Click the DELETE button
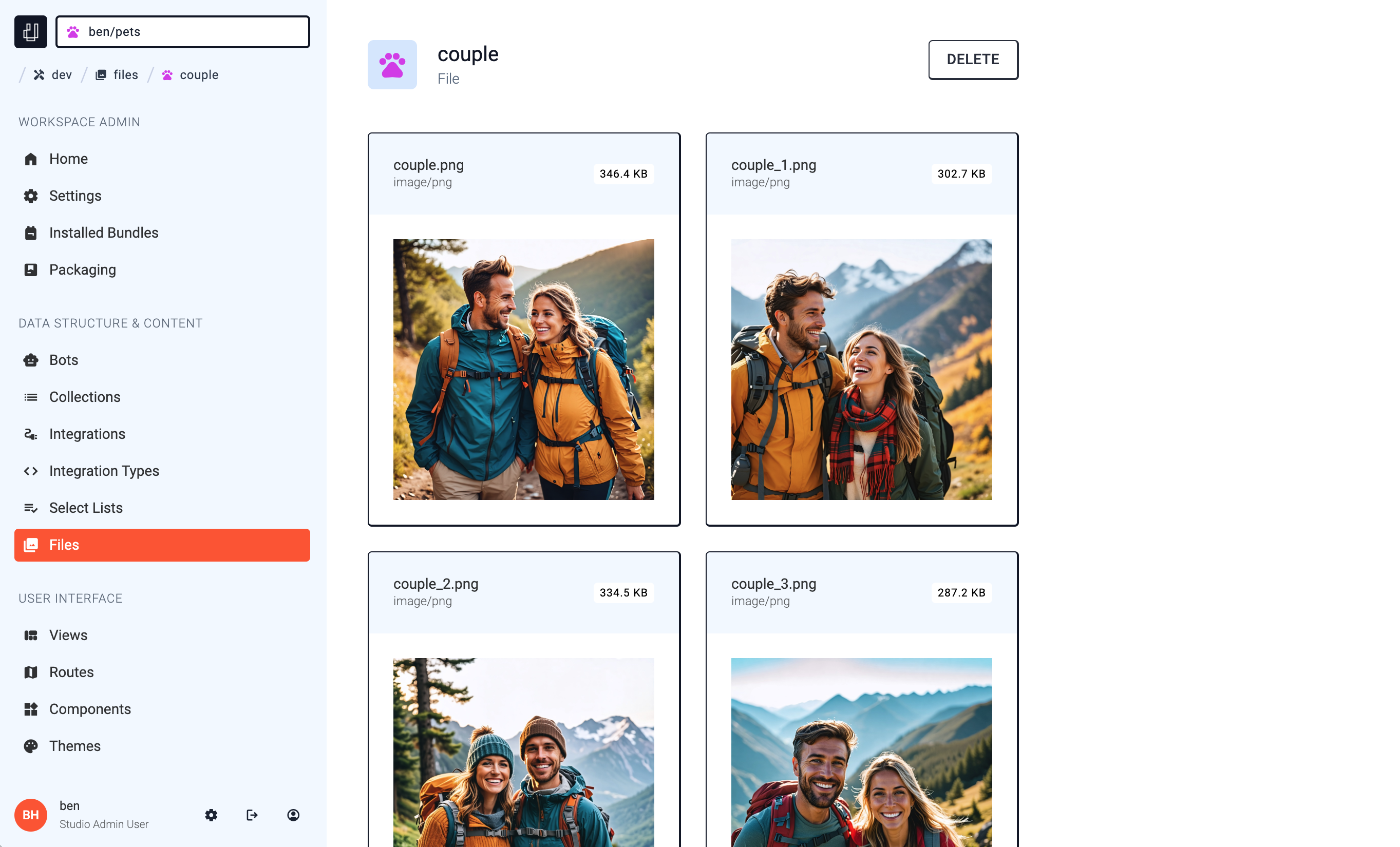The width and height of the screenshot is (1400, 847). point(973,60)
